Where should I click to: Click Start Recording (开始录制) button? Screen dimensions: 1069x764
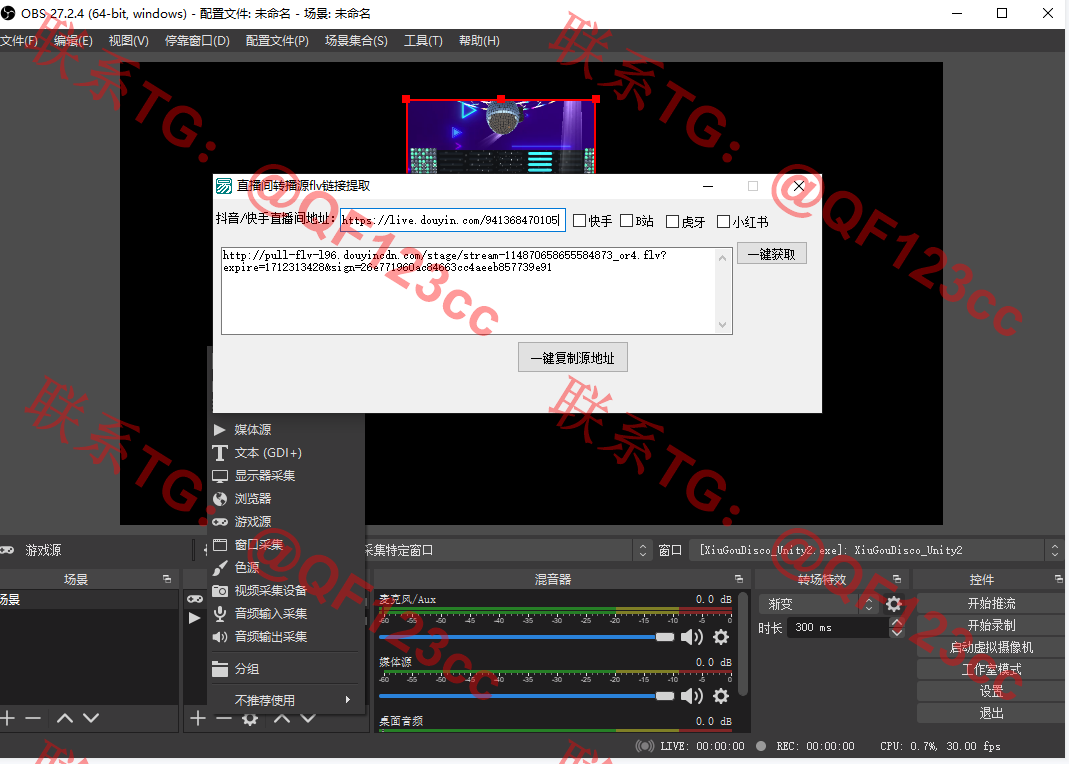coord(991,625)
